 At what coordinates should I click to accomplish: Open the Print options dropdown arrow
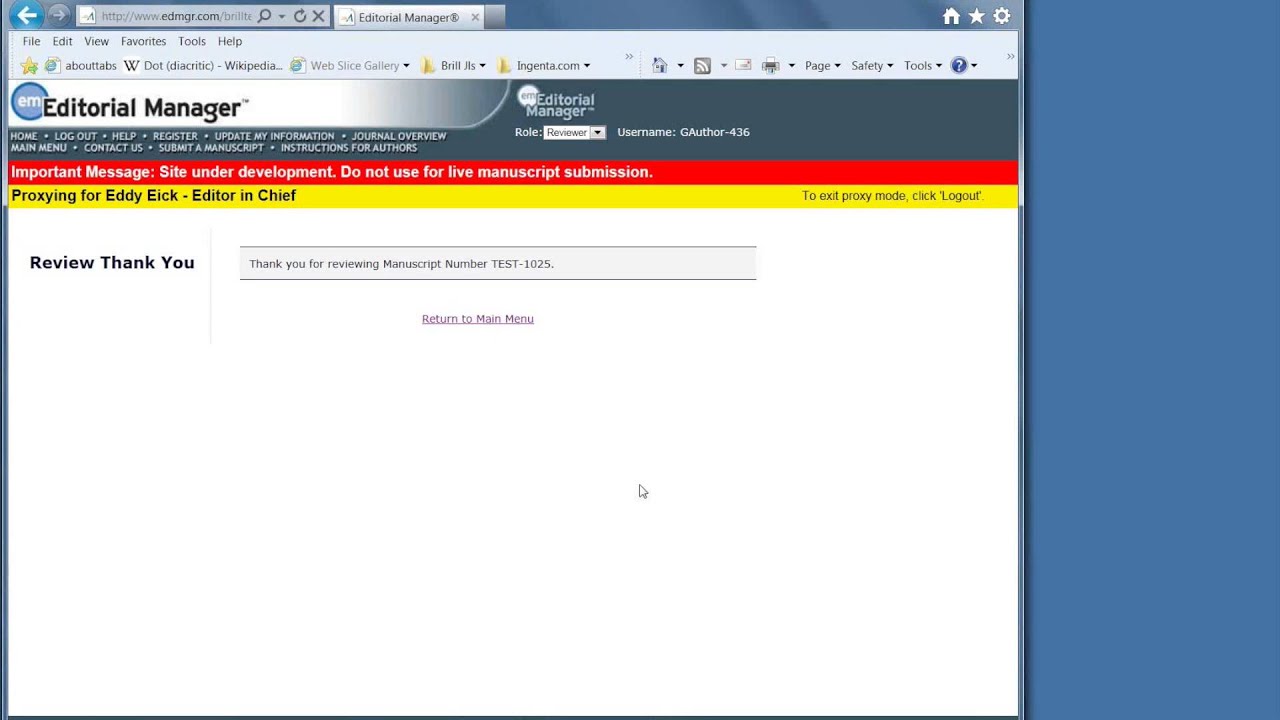pos(791,66)
